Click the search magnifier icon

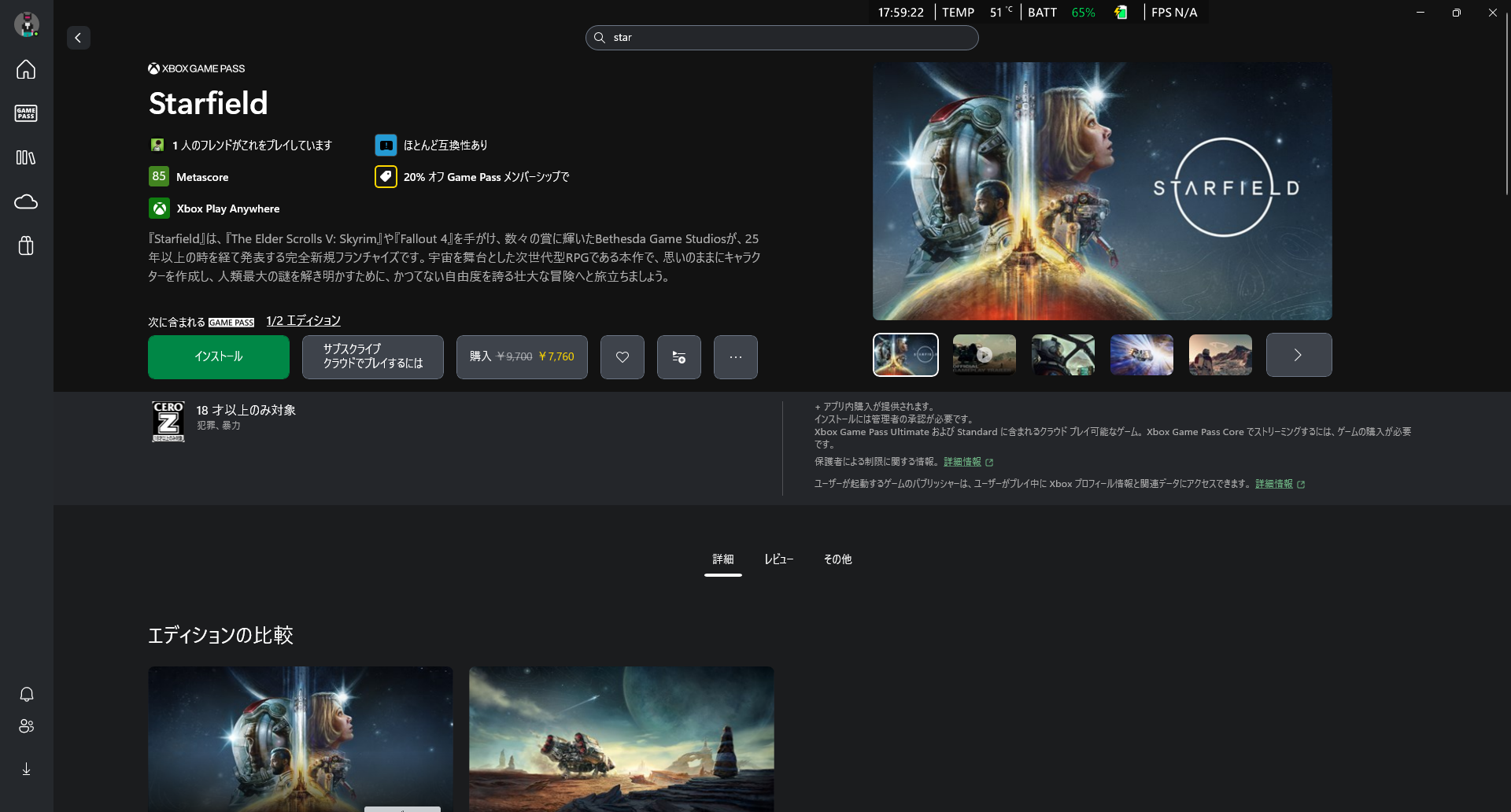click(600, 38)
